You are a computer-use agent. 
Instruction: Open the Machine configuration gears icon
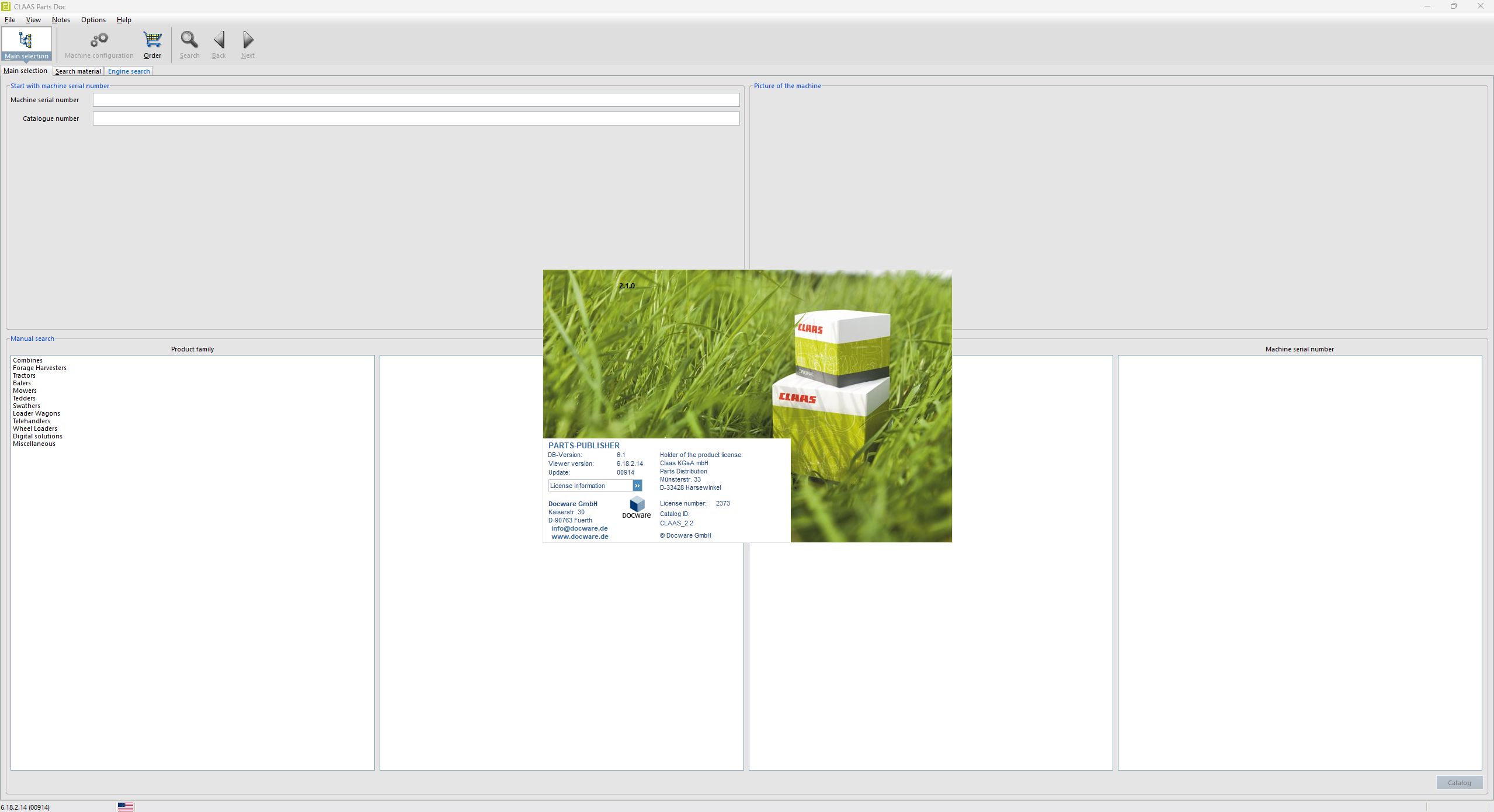99,41
